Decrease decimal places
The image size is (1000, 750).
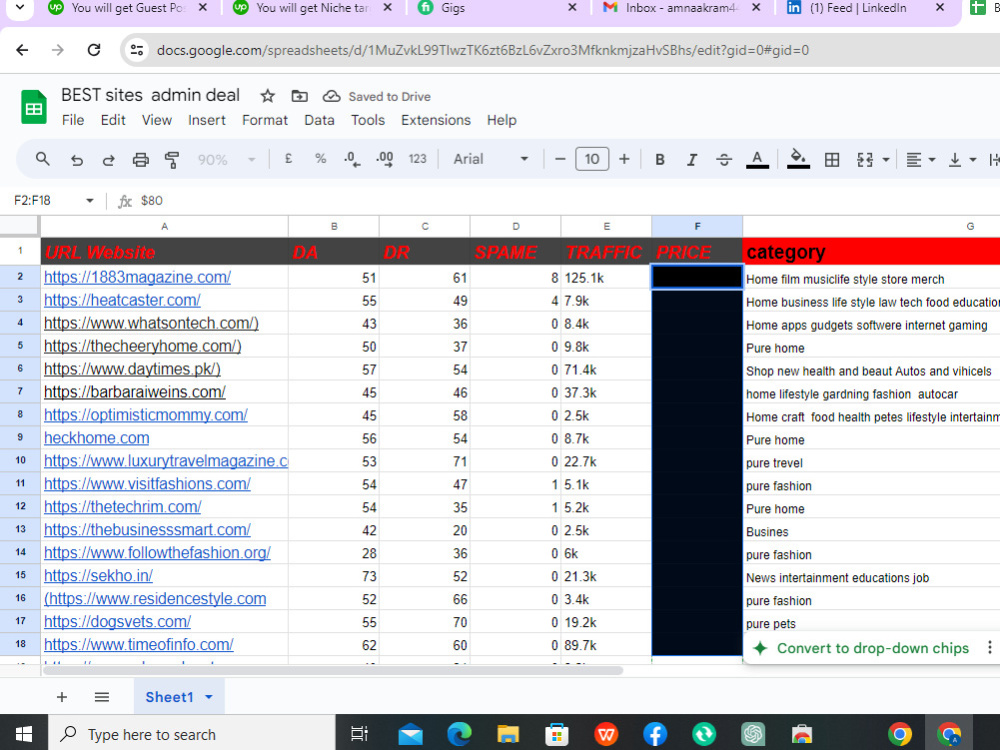click(x=352, y=159)
